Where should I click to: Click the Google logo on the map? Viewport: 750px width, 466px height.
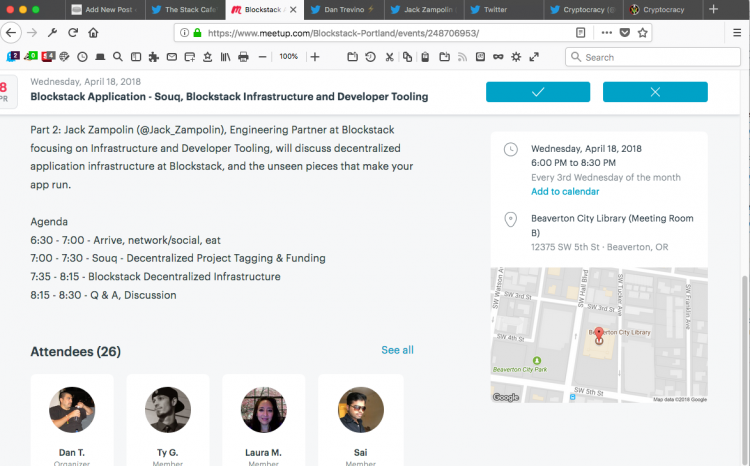click(506, 397)
